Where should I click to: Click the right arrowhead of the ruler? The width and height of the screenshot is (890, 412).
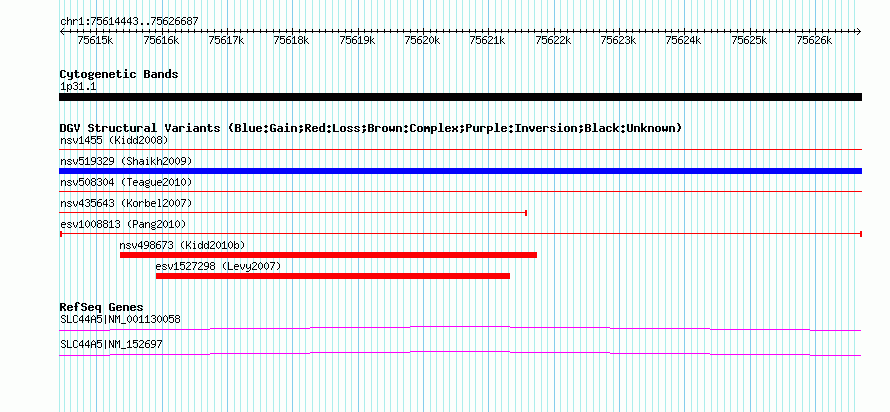[859, 31]
